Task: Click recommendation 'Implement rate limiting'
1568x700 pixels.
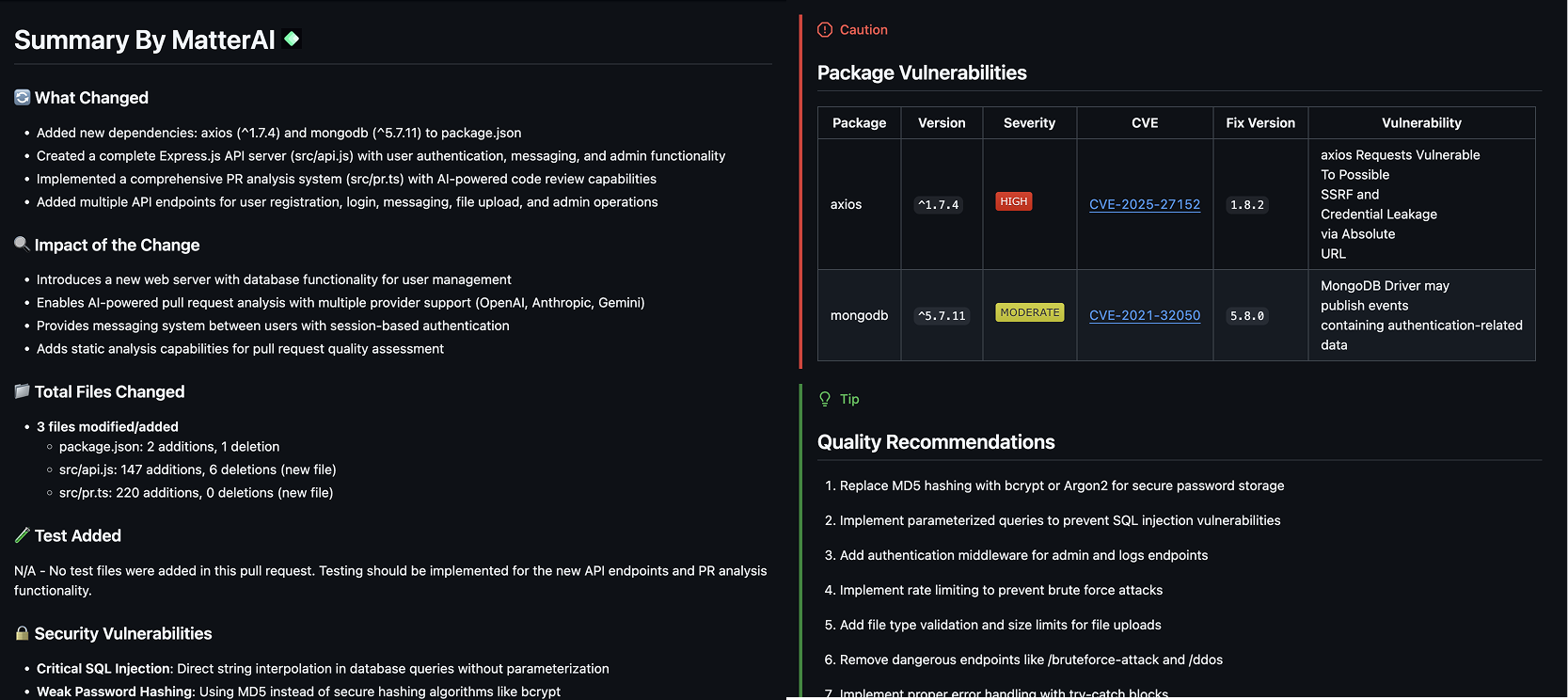Action: tap(1001, 590)
